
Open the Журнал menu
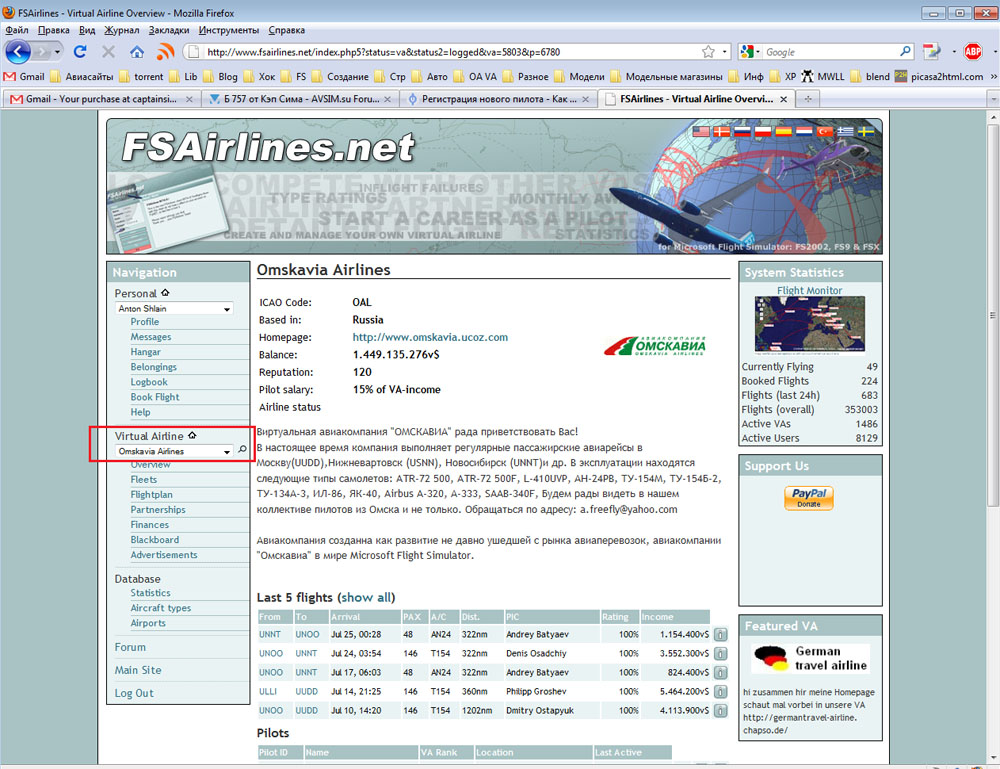(122, 30)
